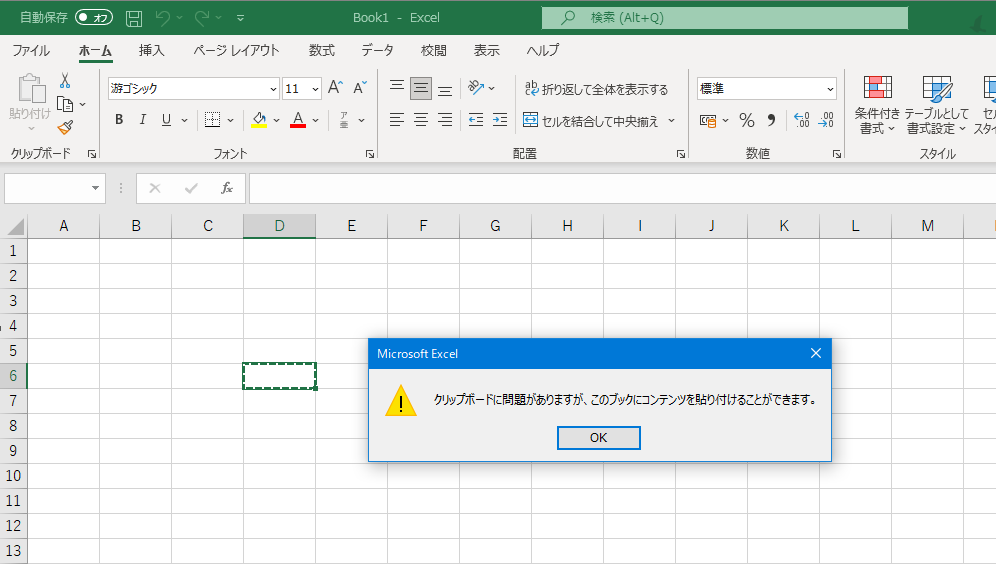The width and height of the screenshot is (996, 564).
Task: Toggle underline formatting
Action: [166, 119]
